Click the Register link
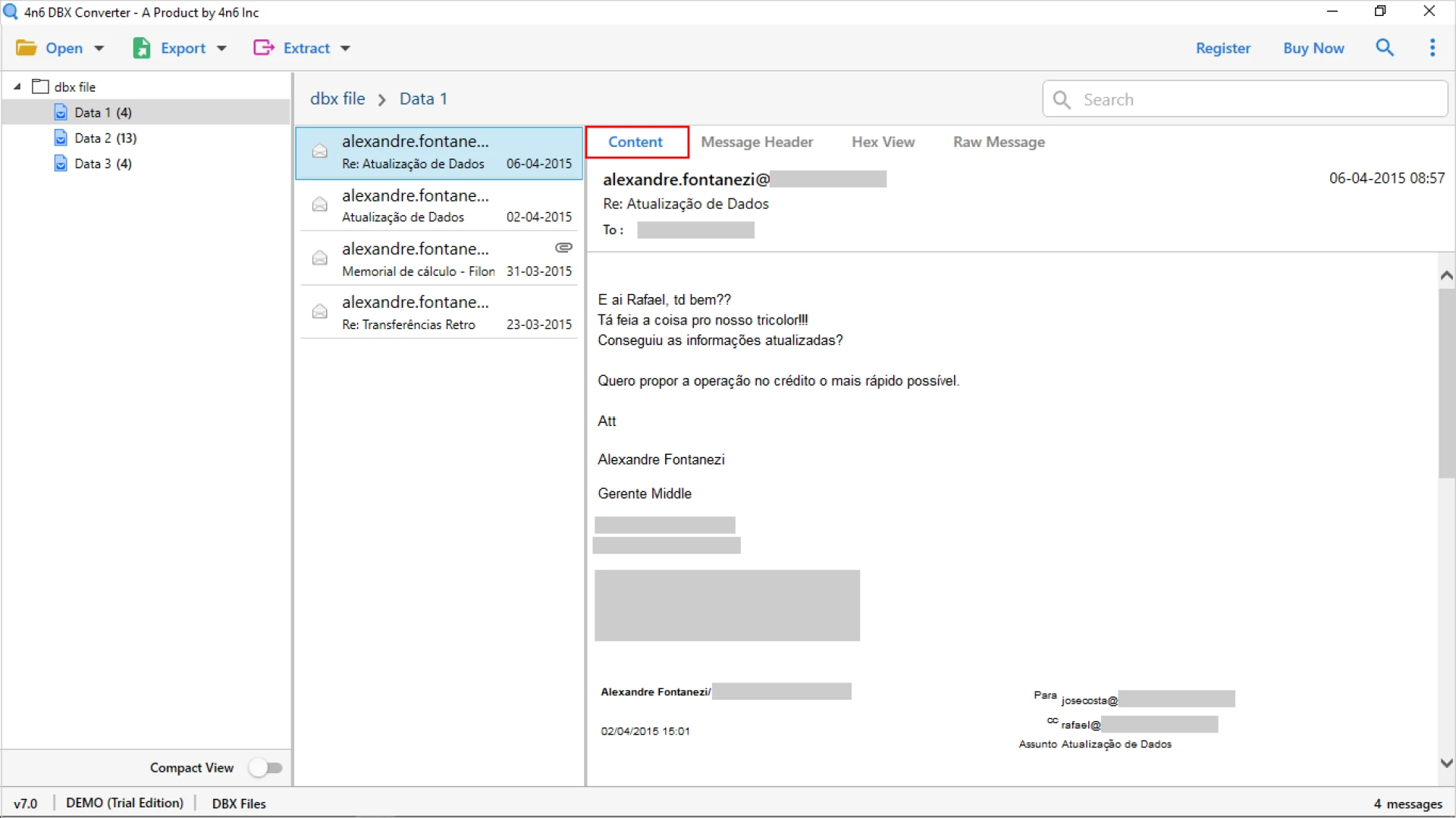Image resolution: width=1456 pixels, height=818 pixels. click(1222, 48)
